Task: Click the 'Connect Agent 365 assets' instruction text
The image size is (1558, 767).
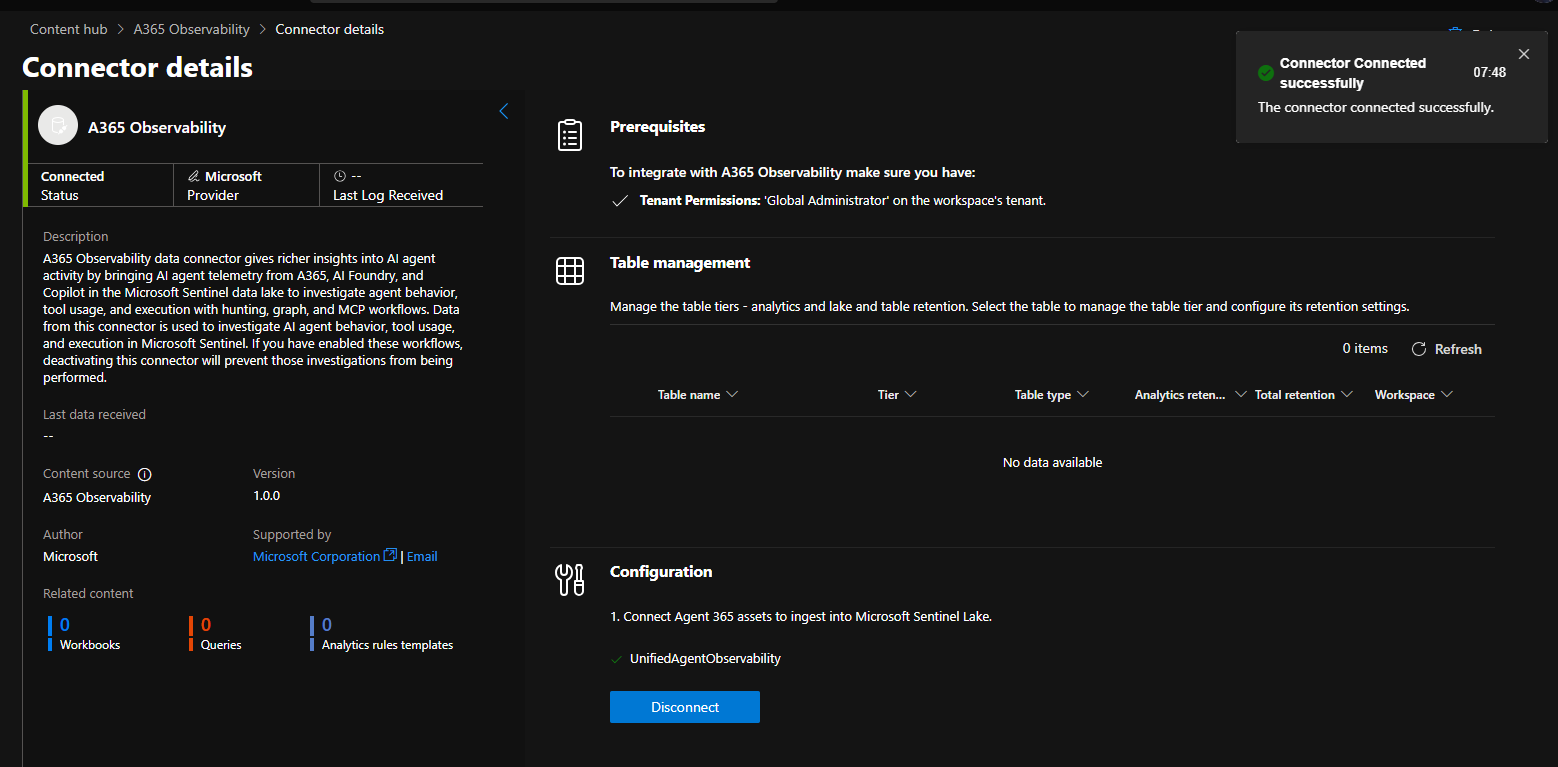Action: (801, 617)
